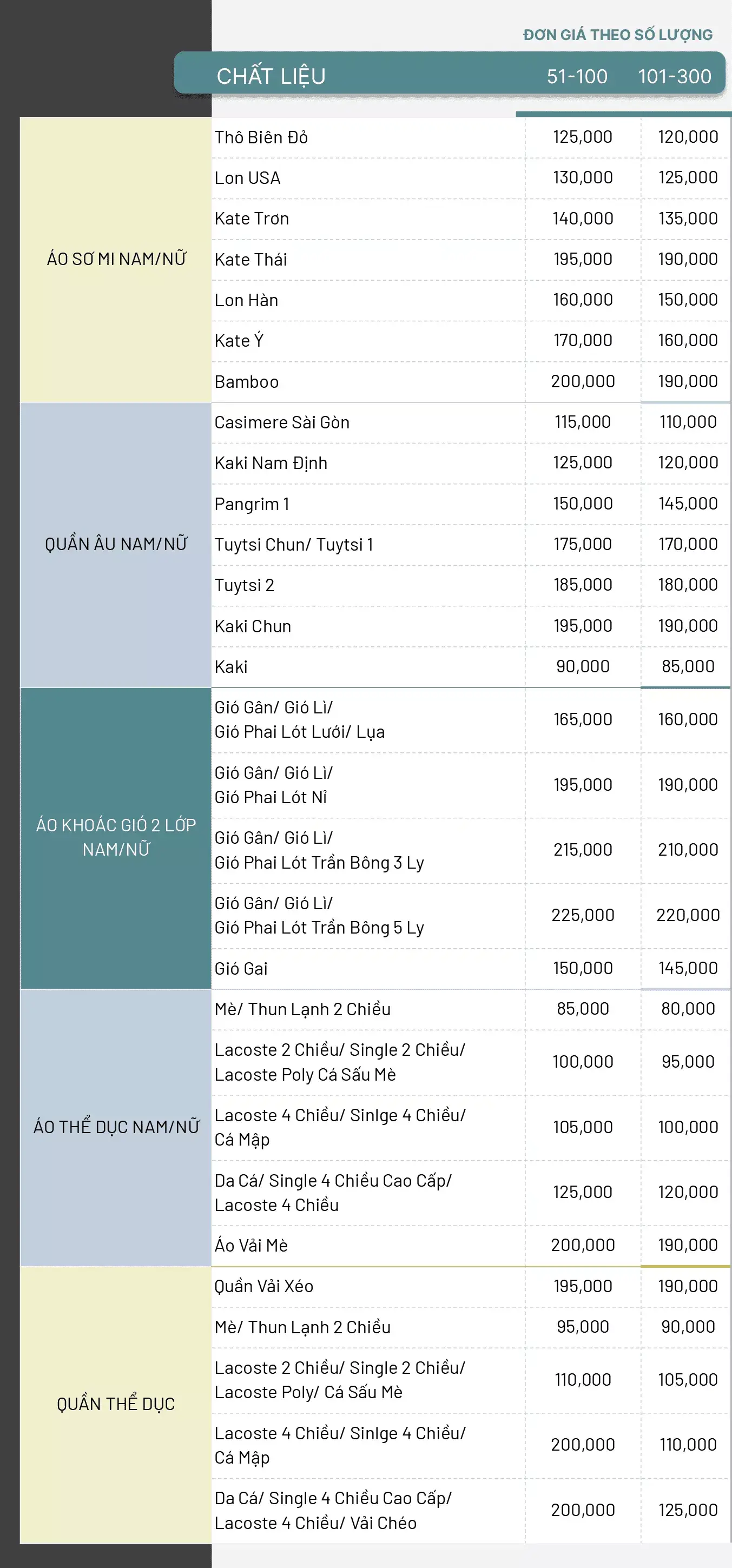
Task: Click the "CHẤT LIỆU" header label
Action: click(x=271, y=77)
